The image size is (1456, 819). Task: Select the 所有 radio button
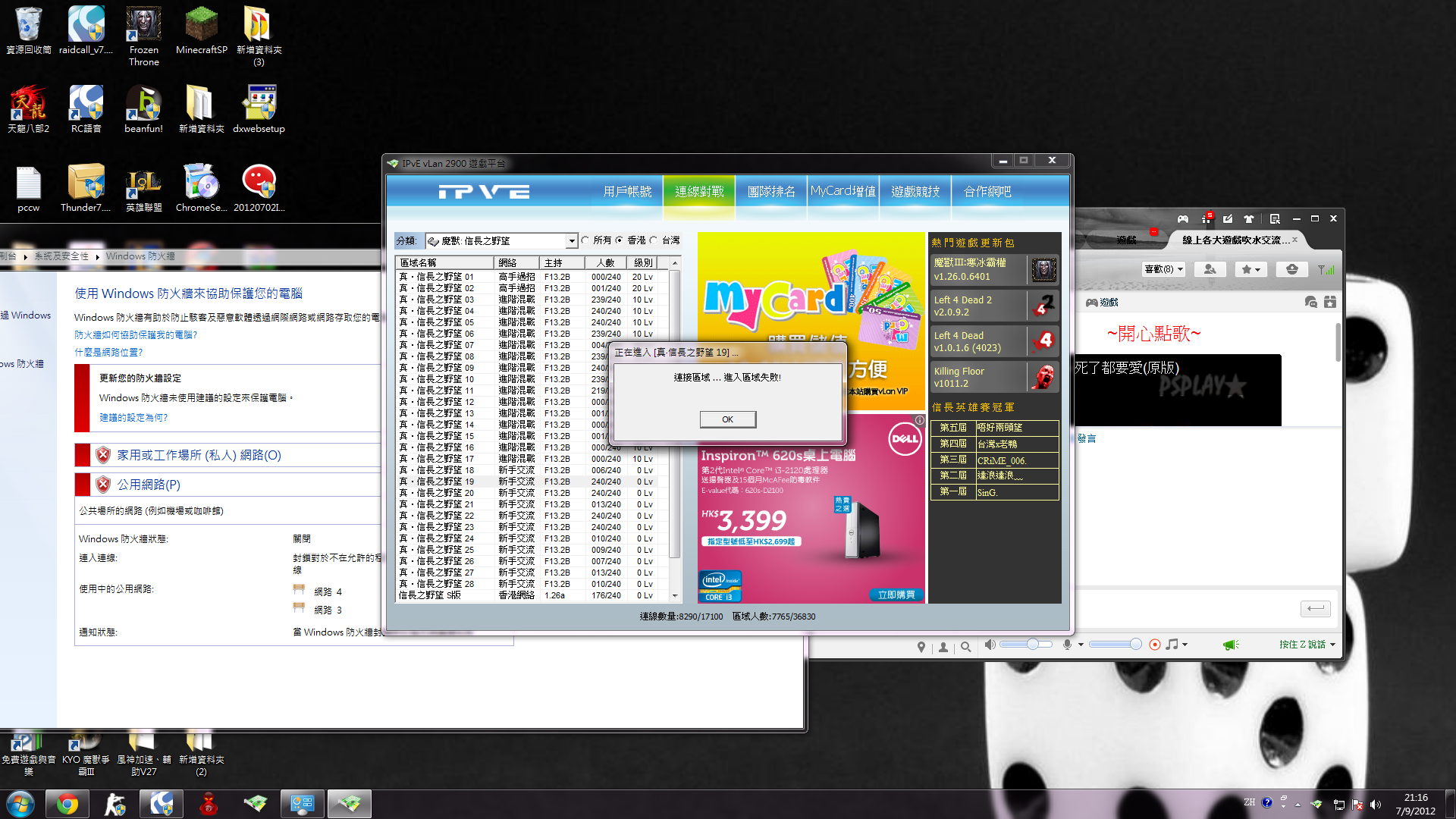coord(585,240)
